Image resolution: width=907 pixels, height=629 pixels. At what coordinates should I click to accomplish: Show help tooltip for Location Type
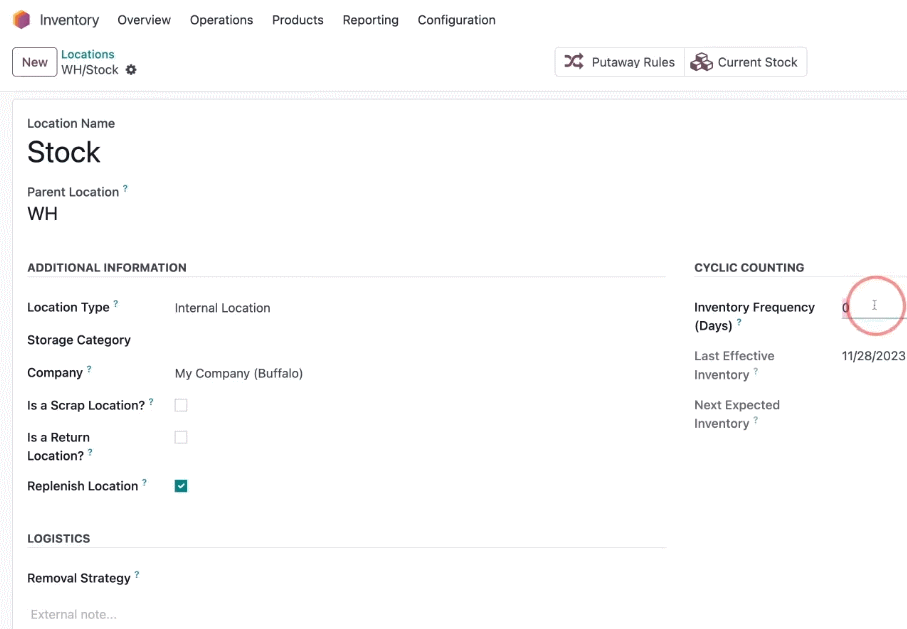116,303
